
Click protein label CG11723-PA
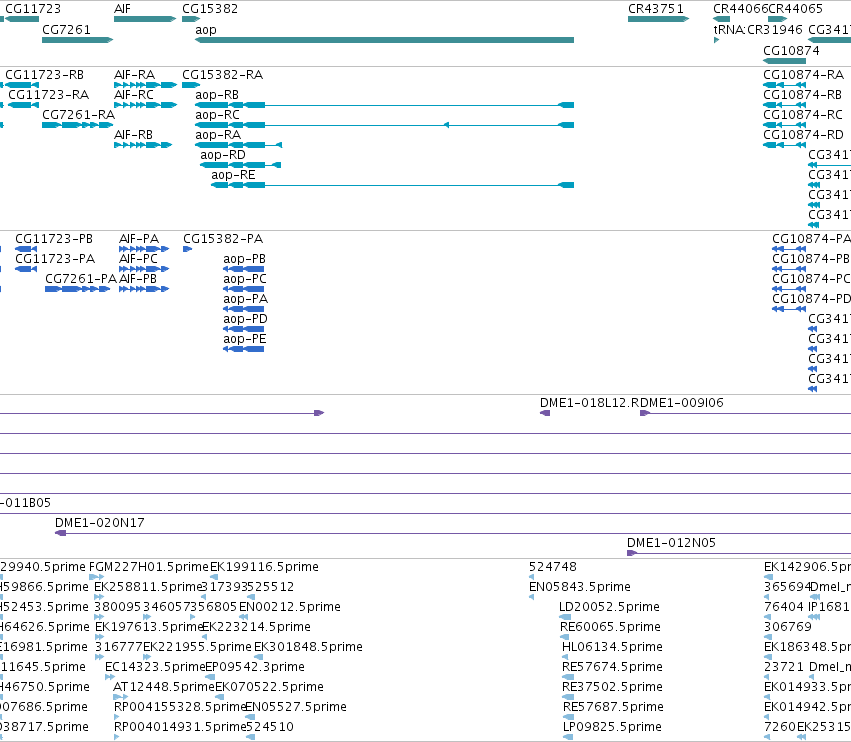click(x=55, y=258)
